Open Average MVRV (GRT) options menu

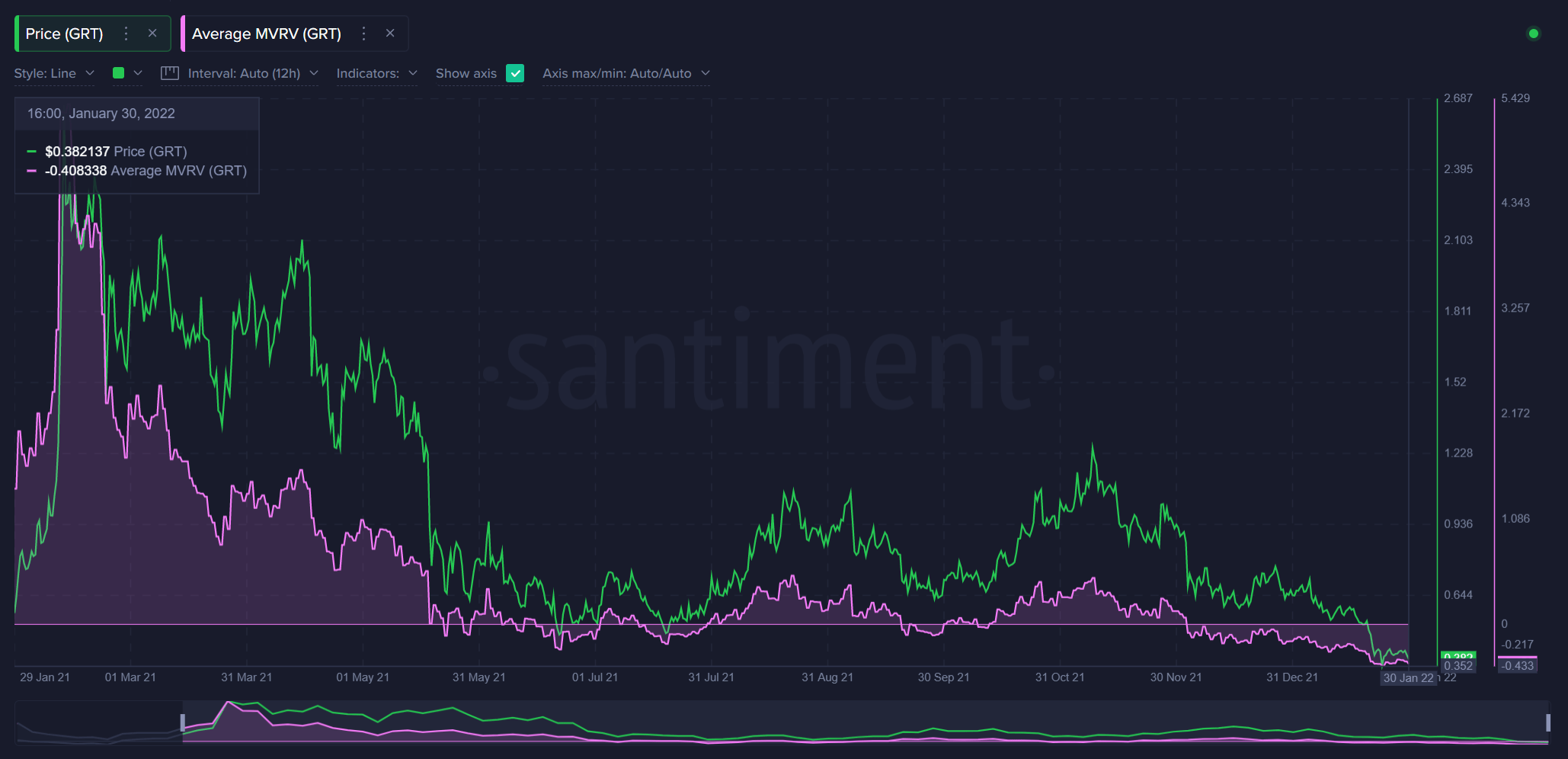[364, 34]
